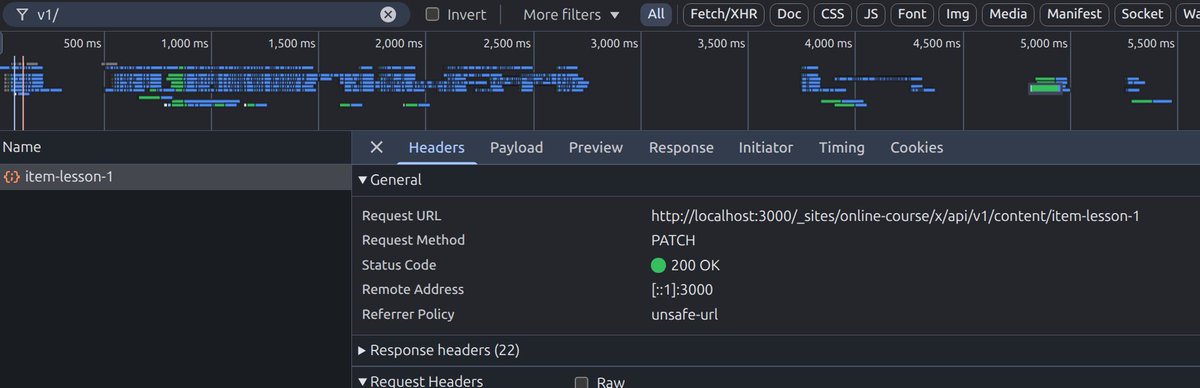Filter by CSS requests
1200x388 pixels.
click(x=832, y=14)
